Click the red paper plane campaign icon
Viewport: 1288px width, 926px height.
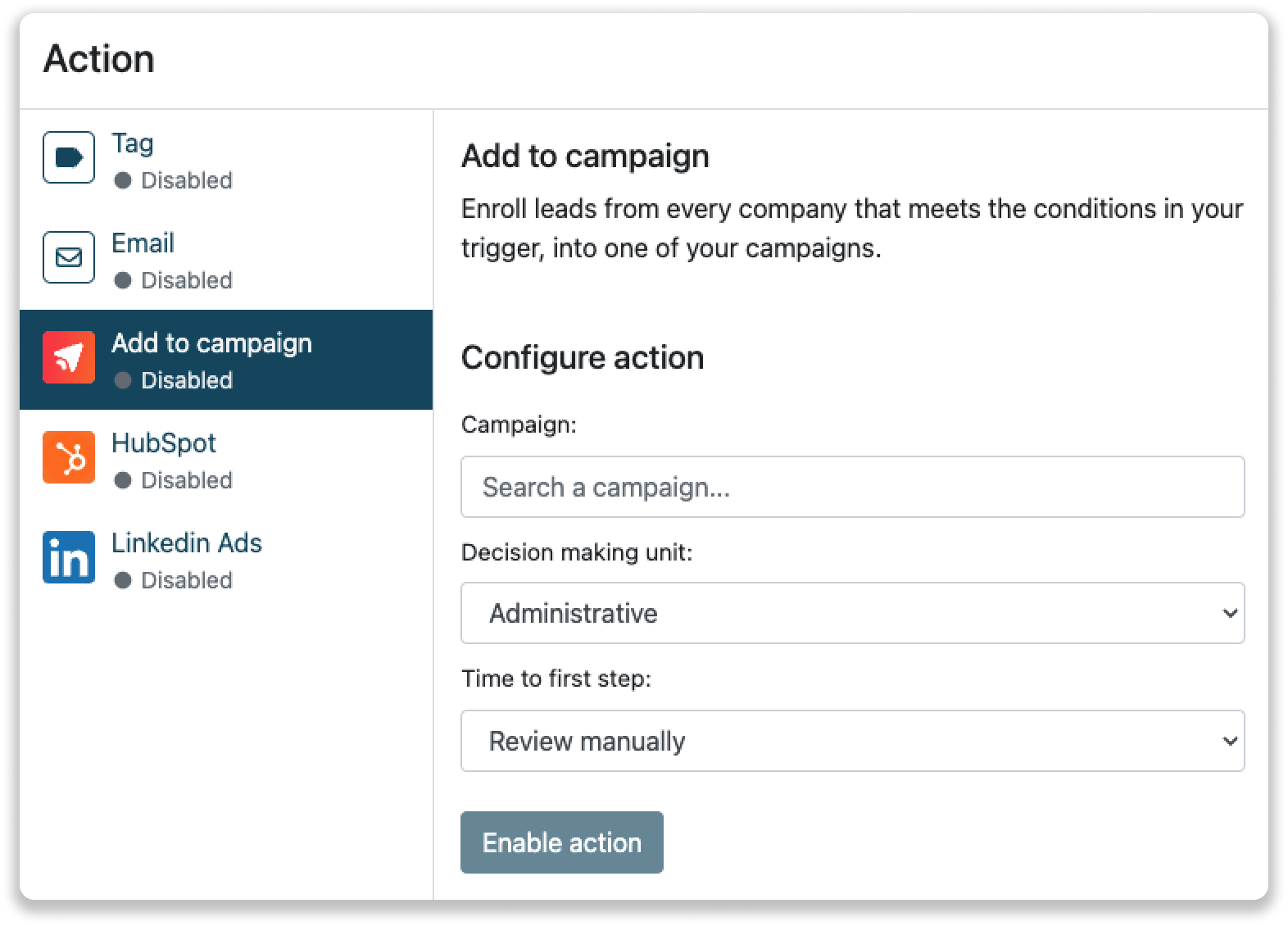pos(68,357)
